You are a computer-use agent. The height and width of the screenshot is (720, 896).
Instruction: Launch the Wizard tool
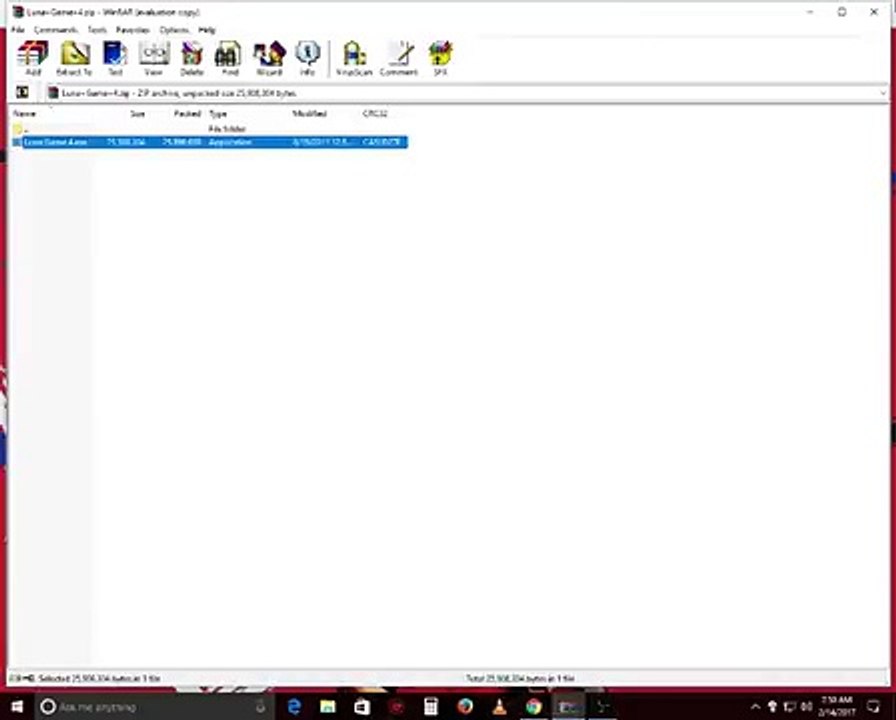pyautogui.click(x=269, y=58)
